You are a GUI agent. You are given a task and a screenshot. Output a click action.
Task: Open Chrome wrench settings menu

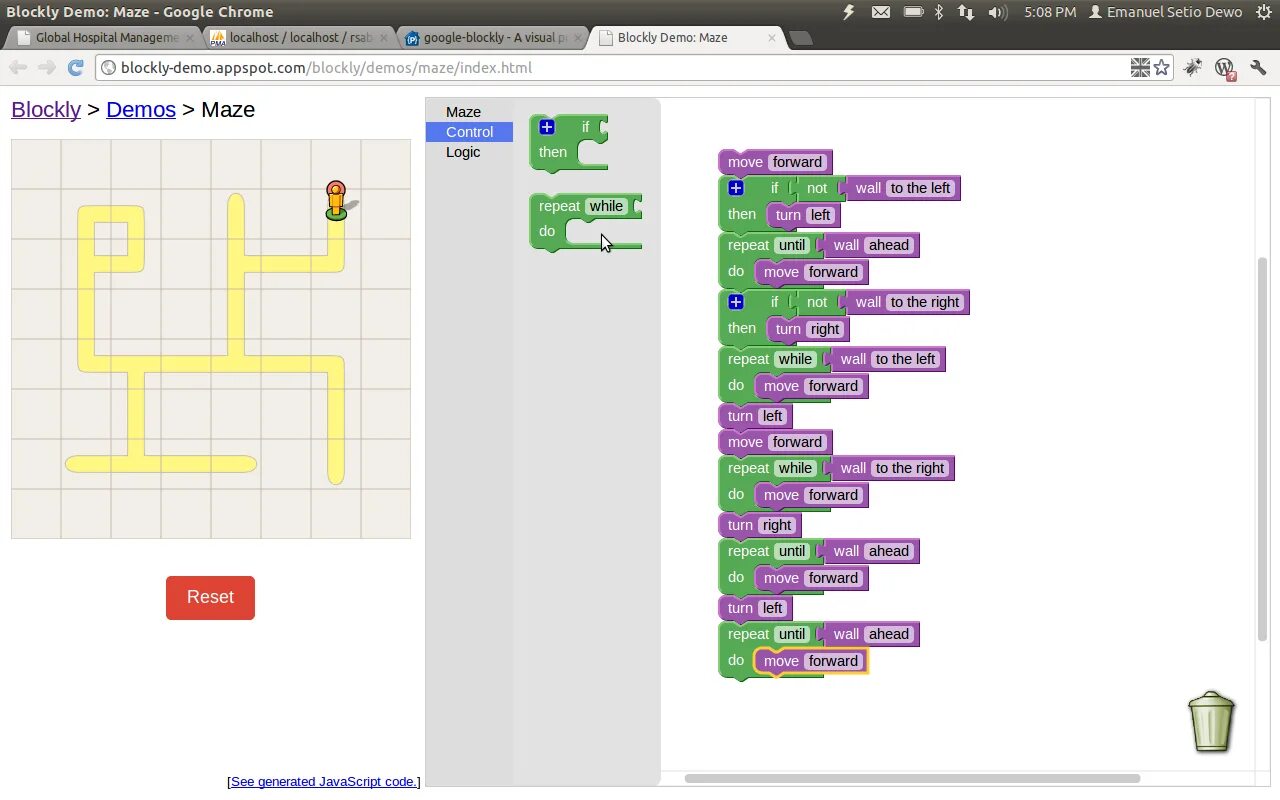pos(1258,67)
